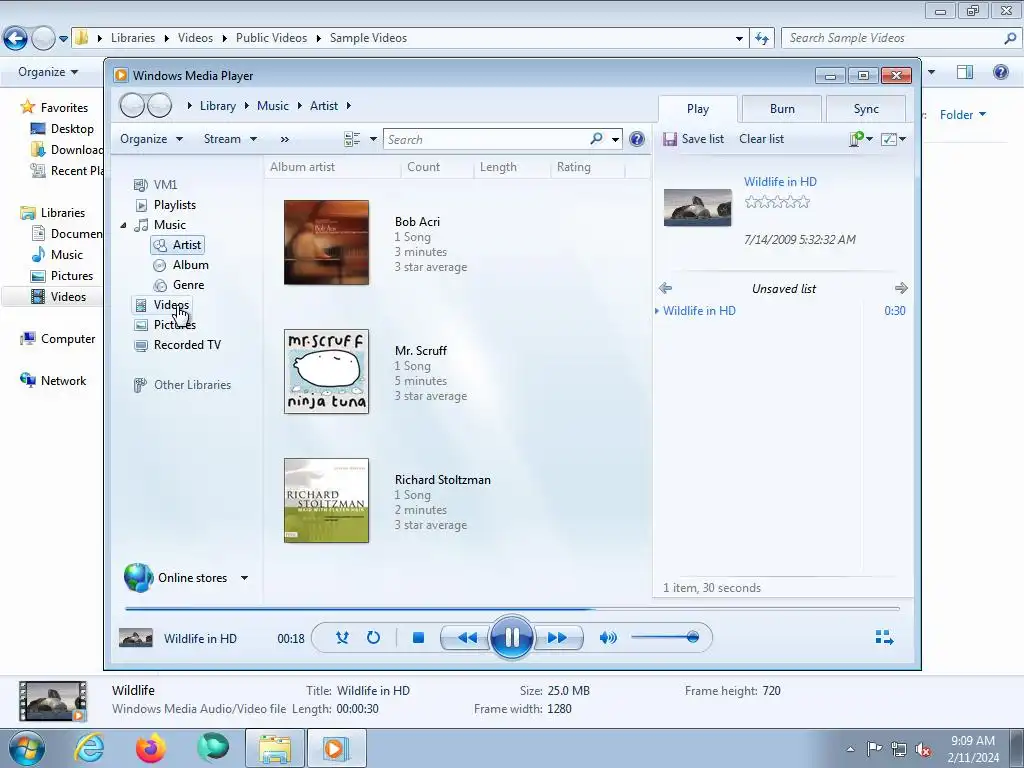Screen dimensions: 1024x768
Task: Click Richard Stoltzman album art
Action: click(327, 500)
